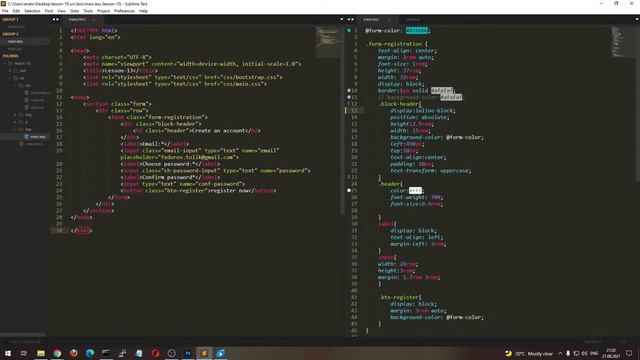Collapse the folder containing the three css files
The height and width of the screenshot is (360, 640).
pos(16,85)
